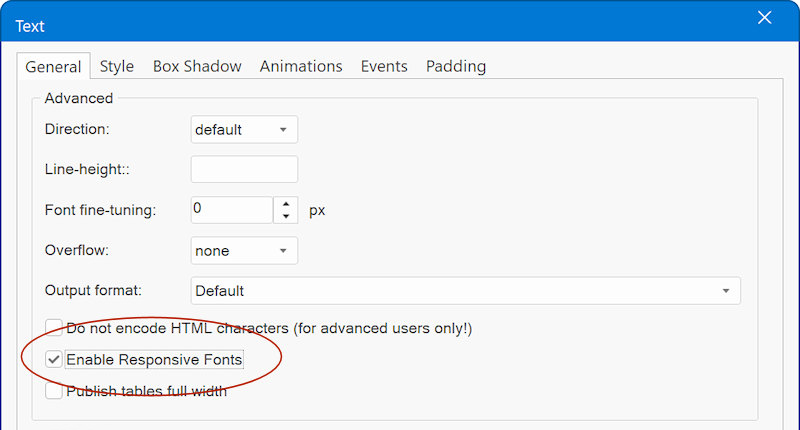Click the Publish tables full width label
This screenshot has width=800, height=430.
(146, 391)
